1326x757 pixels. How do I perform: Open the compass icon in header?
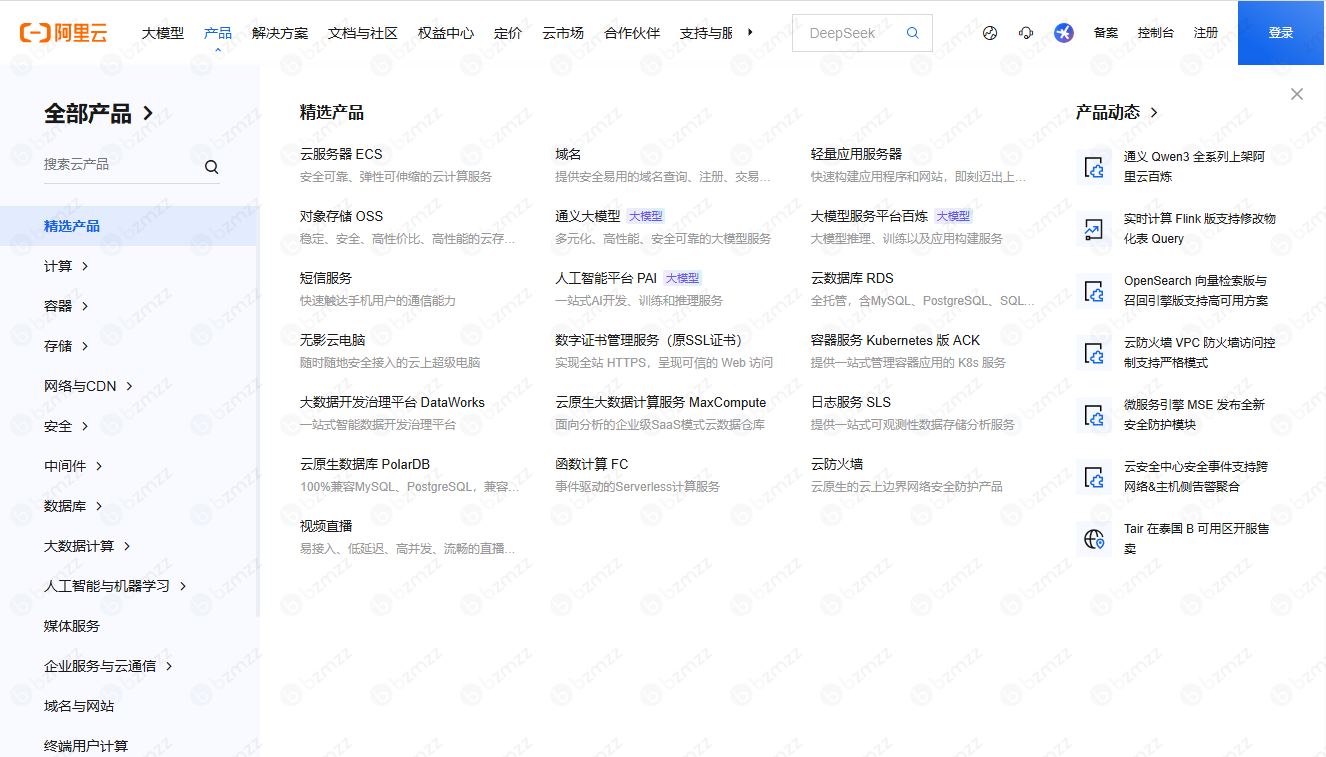[990, 33]
